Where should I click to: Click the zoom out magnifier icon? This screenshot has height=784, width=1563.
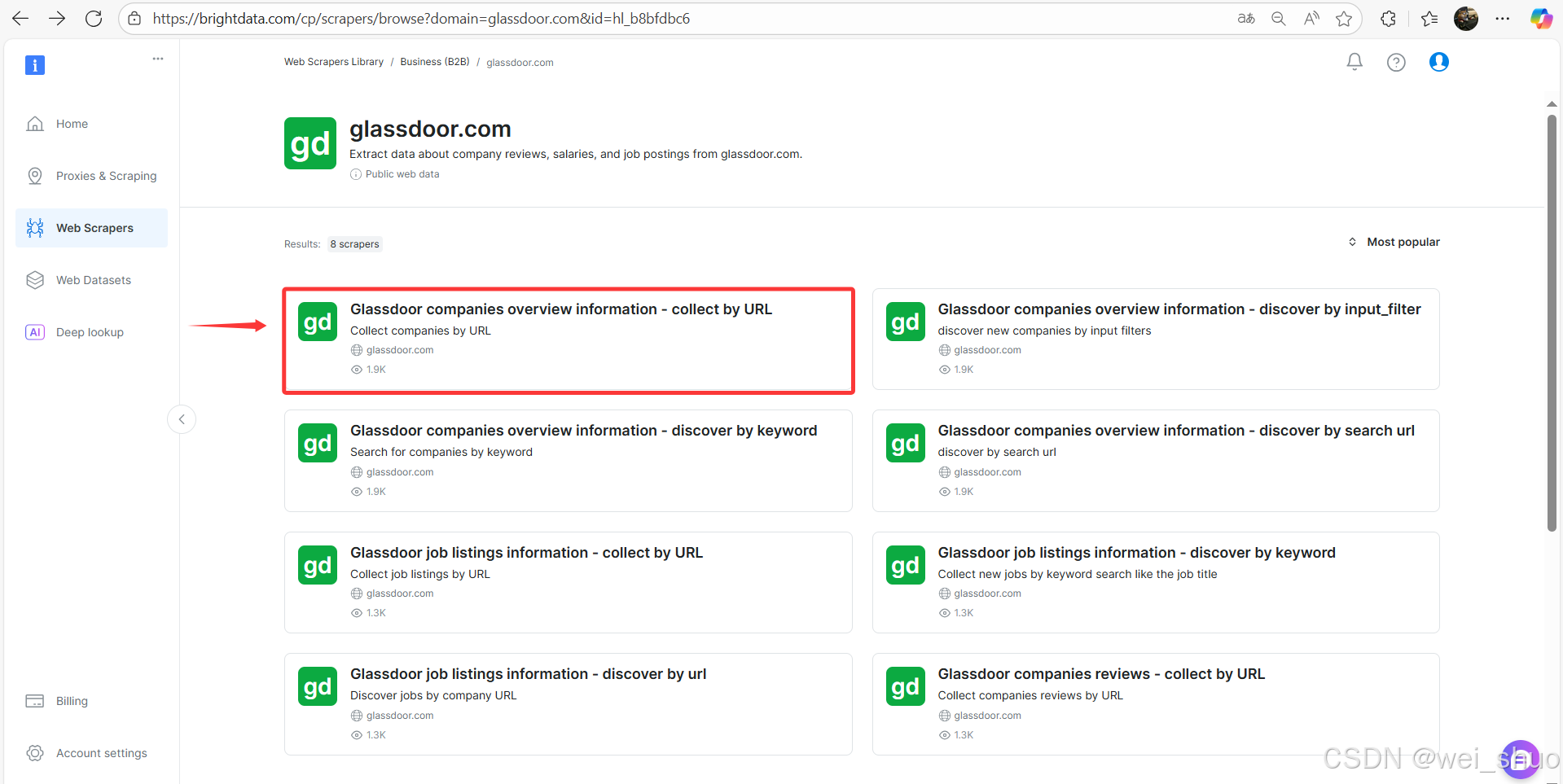(1279, 19)
